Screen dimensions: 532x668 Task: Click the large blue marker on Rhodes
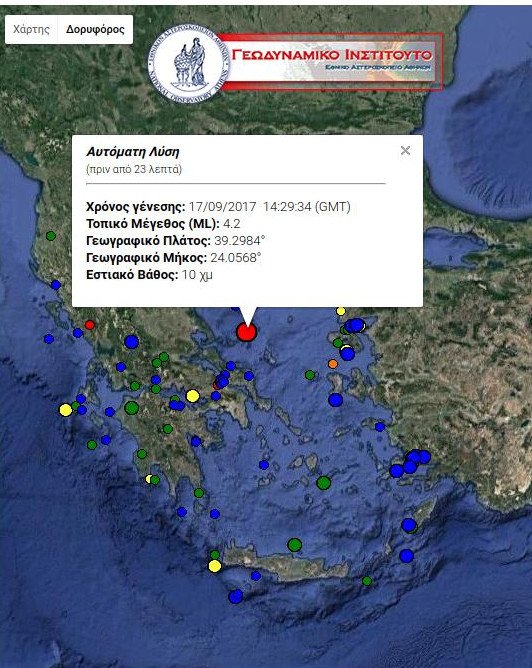pyautogui.click(x=408, y=525)
